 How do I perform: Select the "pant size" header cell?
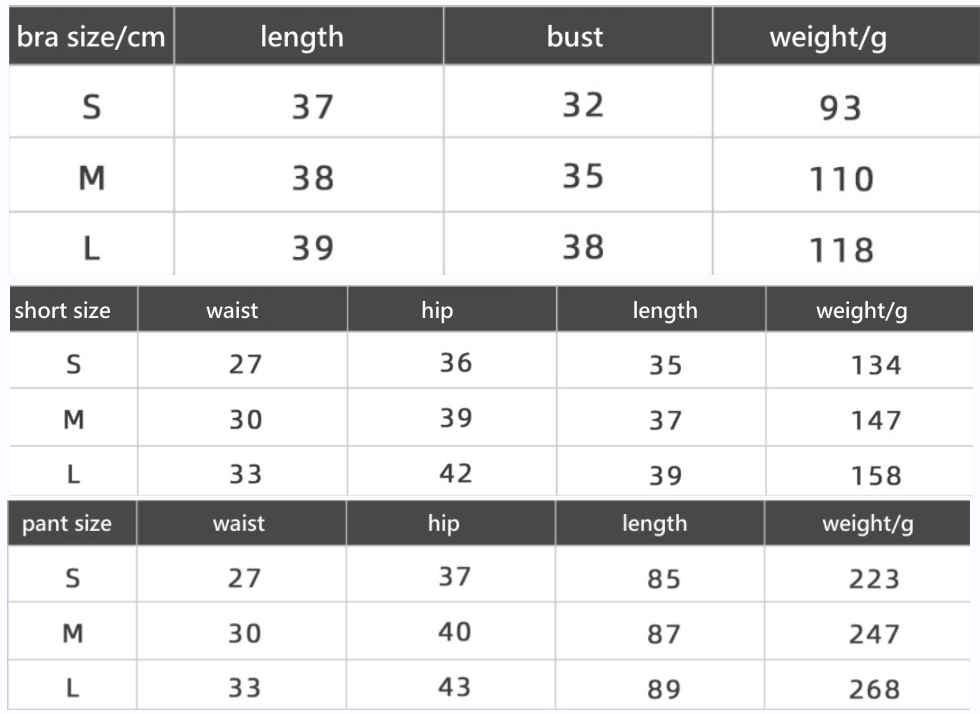(67, 523)
